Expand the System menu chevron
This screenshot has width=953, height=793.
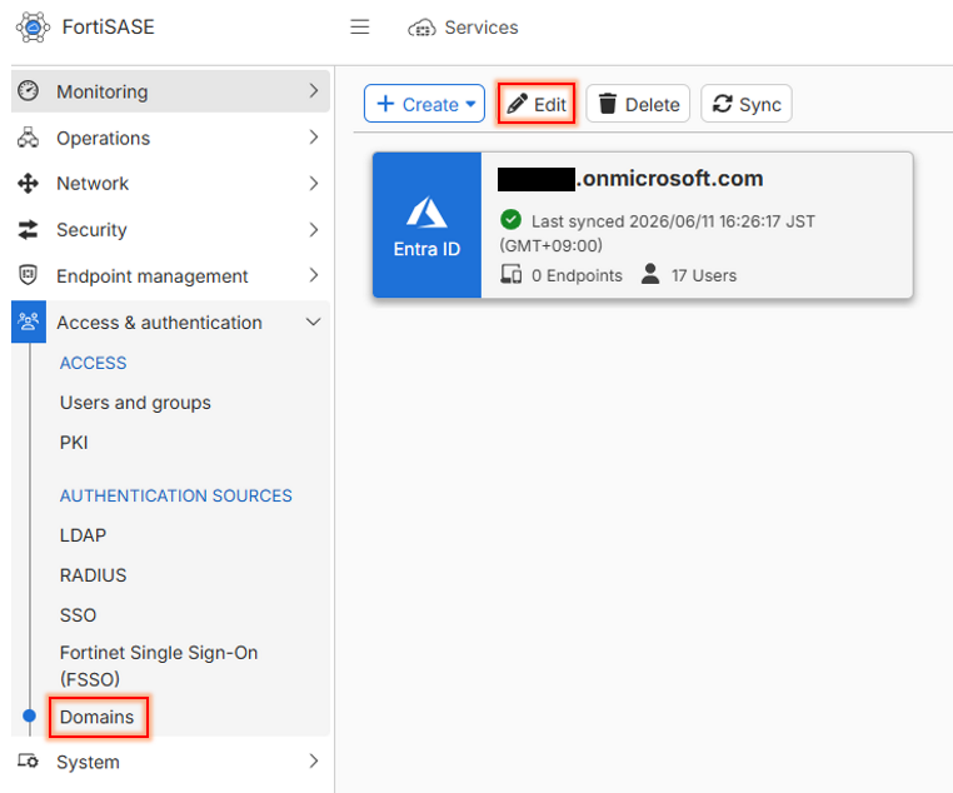click(314, 761)
